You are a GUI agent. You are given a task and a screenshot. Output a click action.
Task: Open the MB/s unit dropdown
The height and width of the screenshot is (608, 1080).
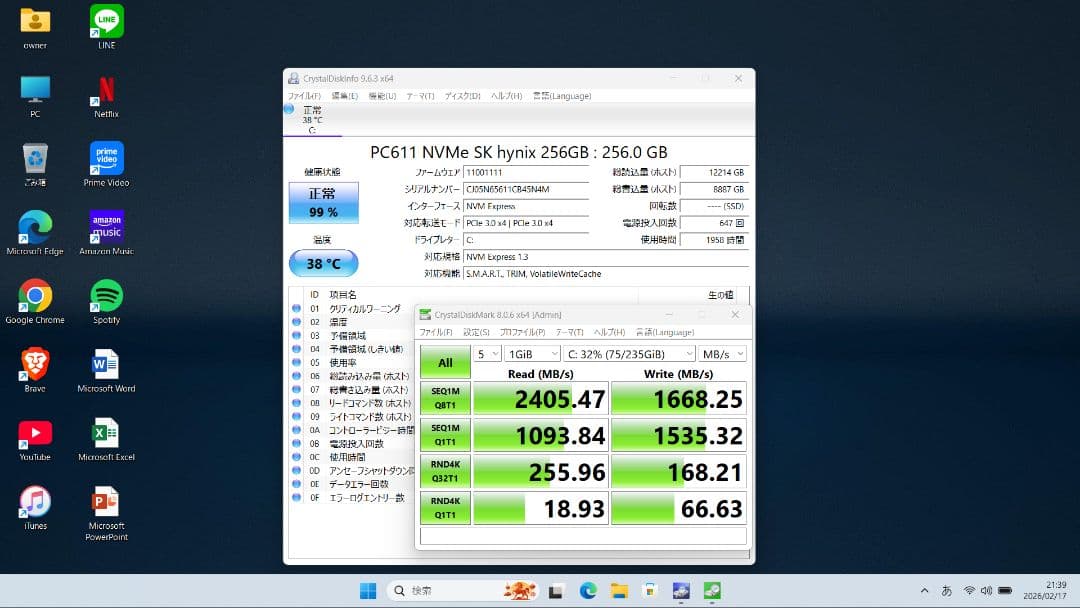click(724, 353)
